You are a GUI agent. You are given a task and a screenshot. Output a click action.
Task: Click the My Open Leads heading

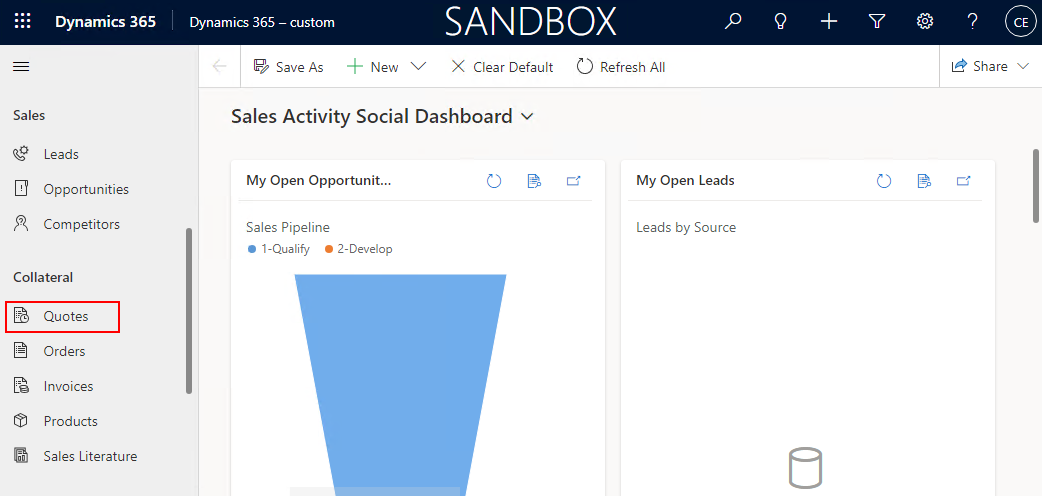[685, 180]
